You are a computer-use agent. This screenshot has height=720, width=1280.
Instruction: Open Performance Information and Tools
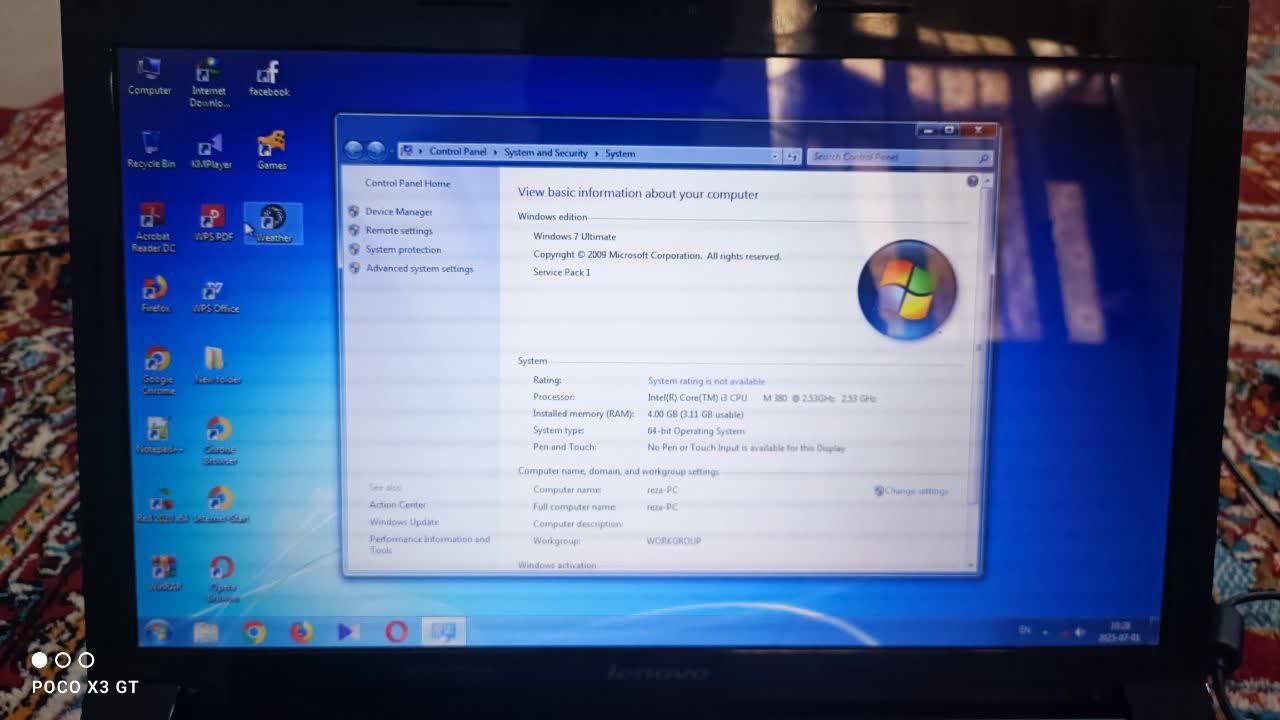point(430,544)
